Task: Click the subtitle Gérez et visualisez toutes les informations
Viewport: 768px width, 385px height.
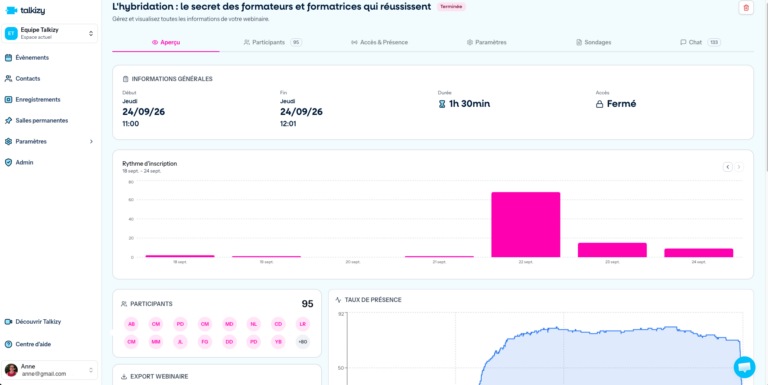Action: coord(191,19)
